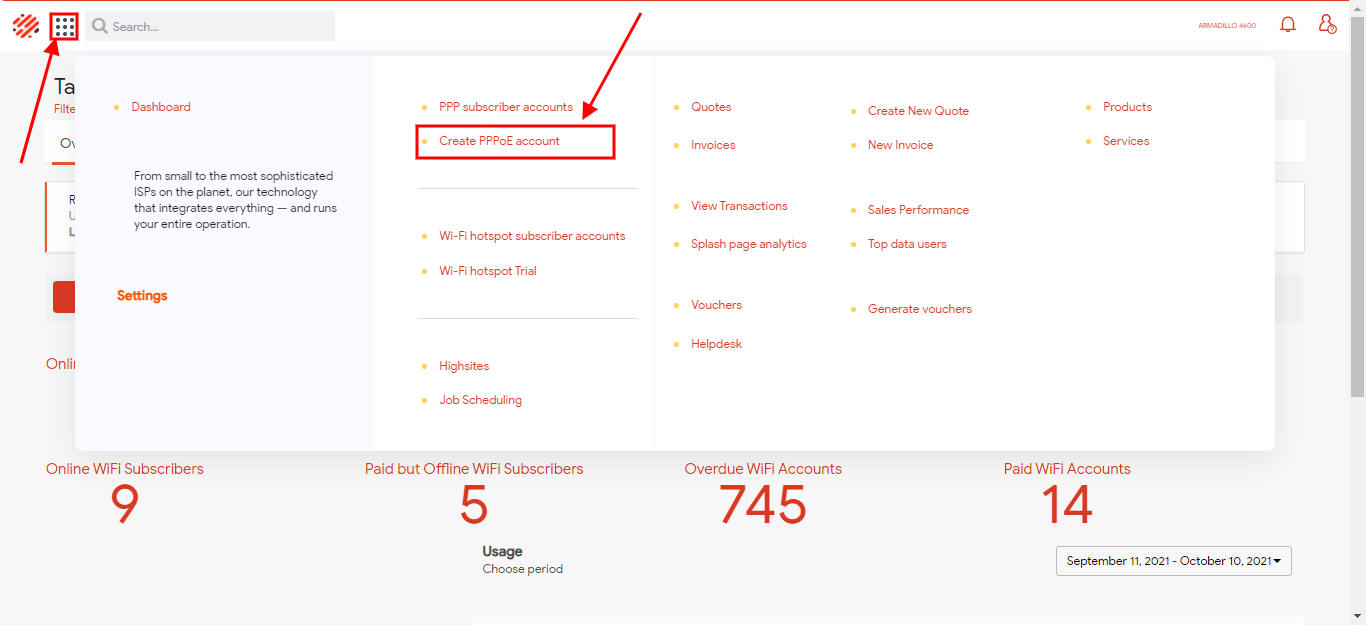Open Wi-Fi hotspot subscriber accounts
This screenshot has width=1366, height=625.
531,236
